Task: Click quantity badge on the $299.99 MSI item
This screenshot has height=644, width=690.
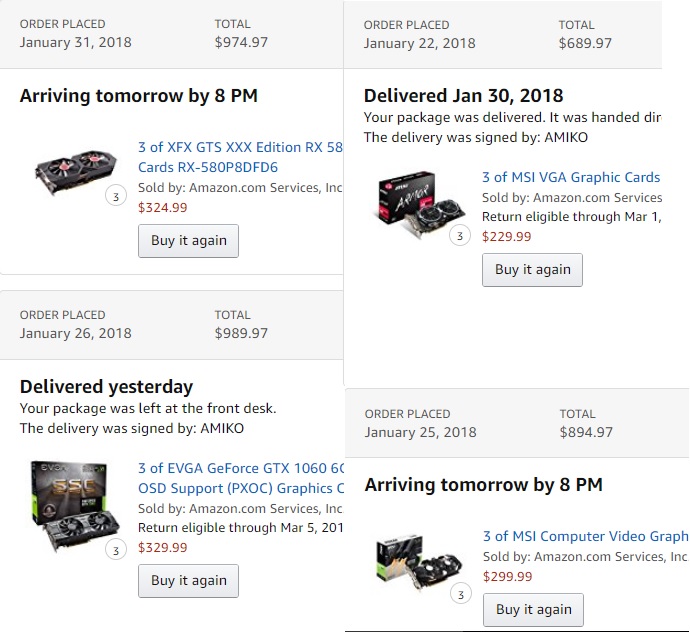Action: click(460, 594)
